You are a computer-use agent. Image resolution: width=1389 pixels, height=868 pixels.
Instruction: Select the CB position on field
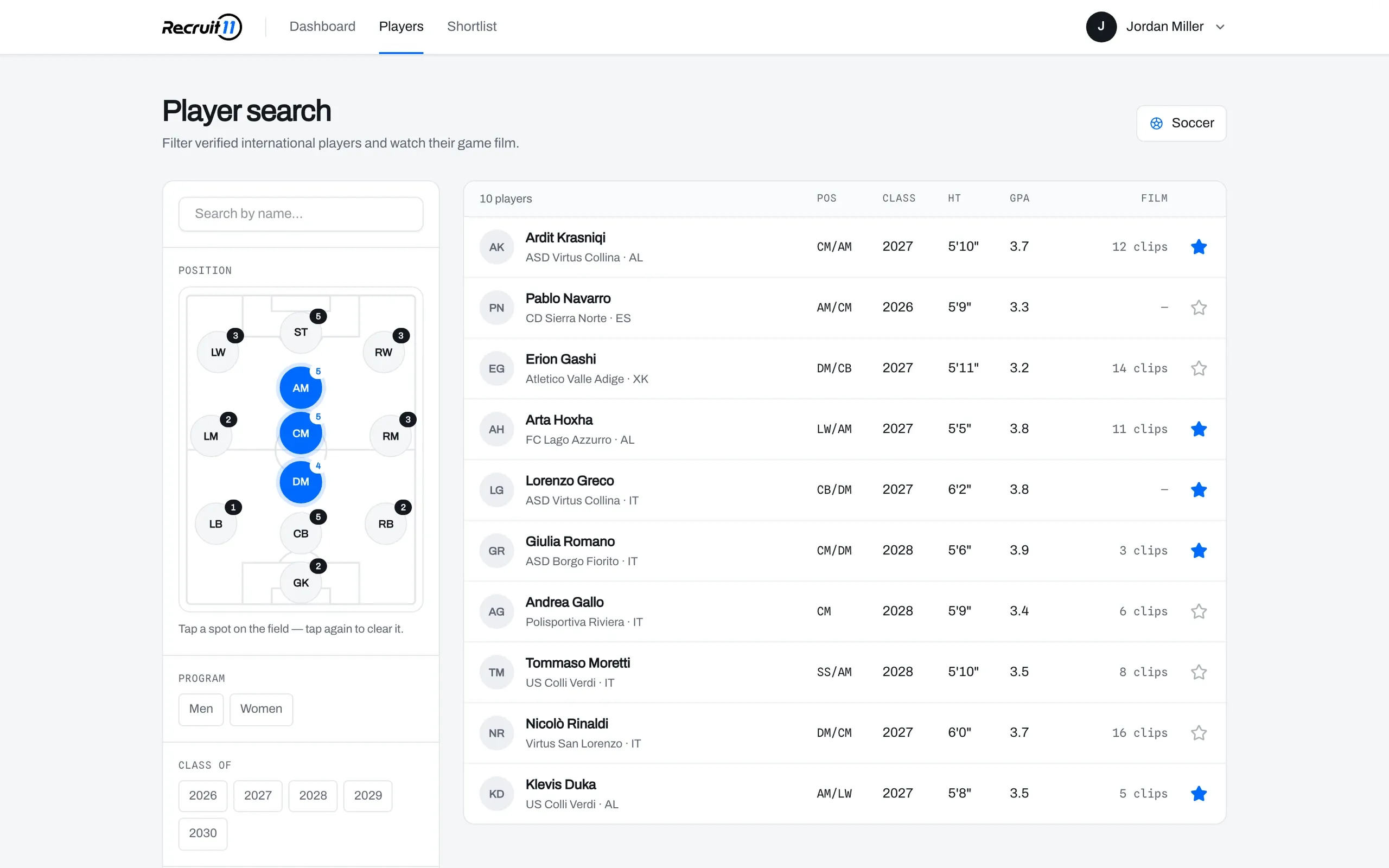(x=301, y=534)
